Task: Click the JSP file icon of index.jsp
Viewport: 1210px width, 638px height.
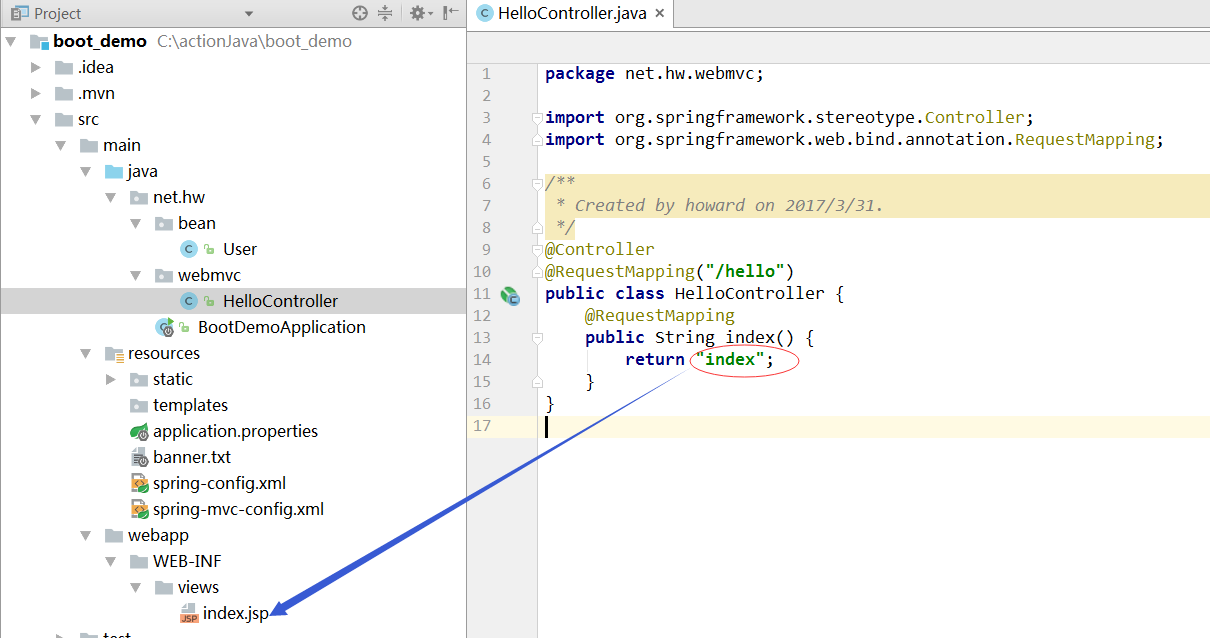Action: point(189,613)
